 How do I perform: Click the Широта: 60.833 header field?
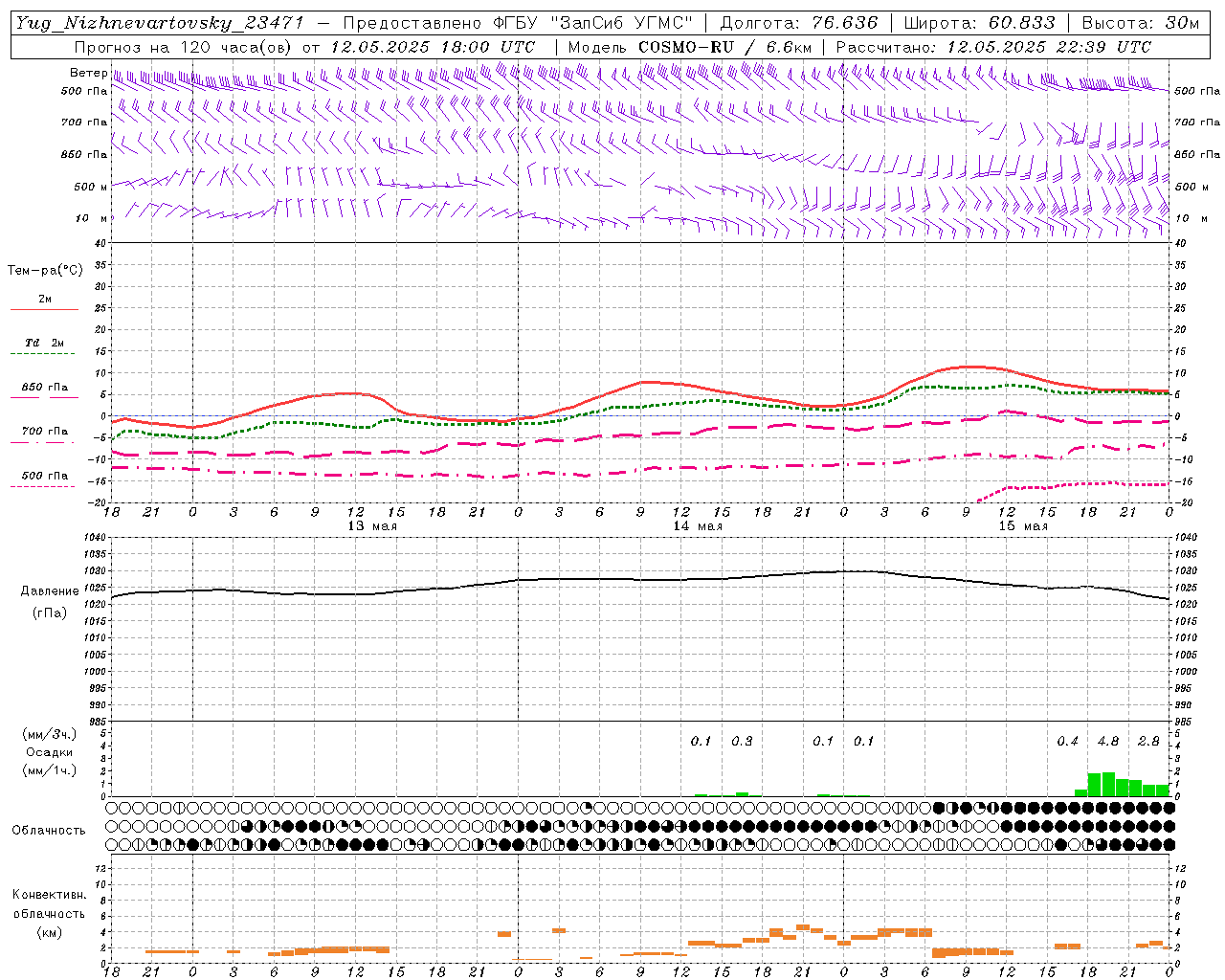979,23
